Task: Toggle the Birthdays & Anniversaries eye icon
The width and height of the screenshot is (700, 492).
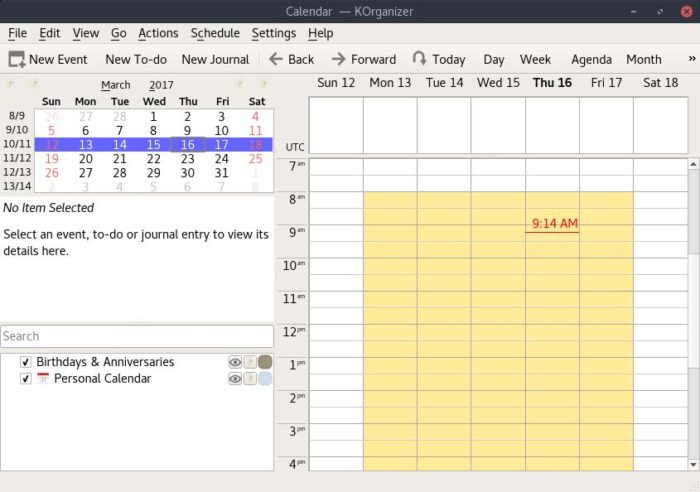Action: (235, 362)
